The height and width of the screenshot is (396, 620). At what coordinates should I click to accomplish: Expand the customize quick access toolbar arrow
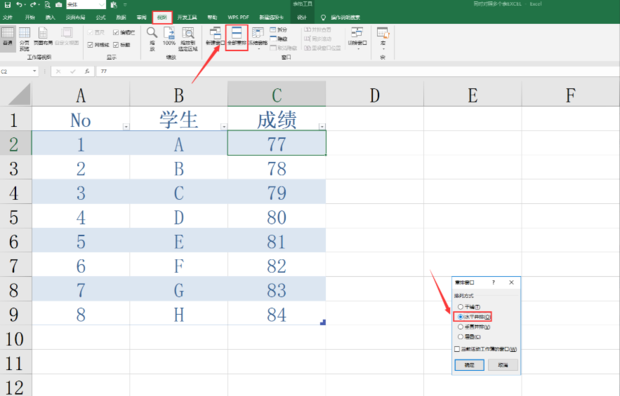(x=125, y=5)
